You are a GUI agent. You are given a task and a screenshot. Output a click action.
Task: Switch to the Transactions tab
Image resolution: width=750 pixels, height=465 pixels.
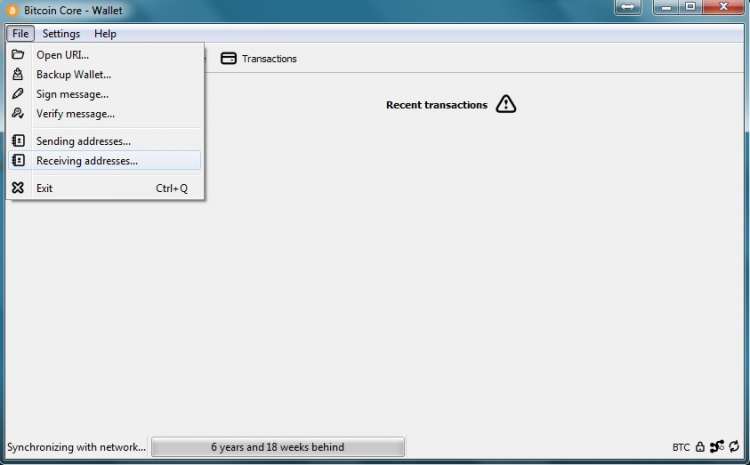[259, 58]
